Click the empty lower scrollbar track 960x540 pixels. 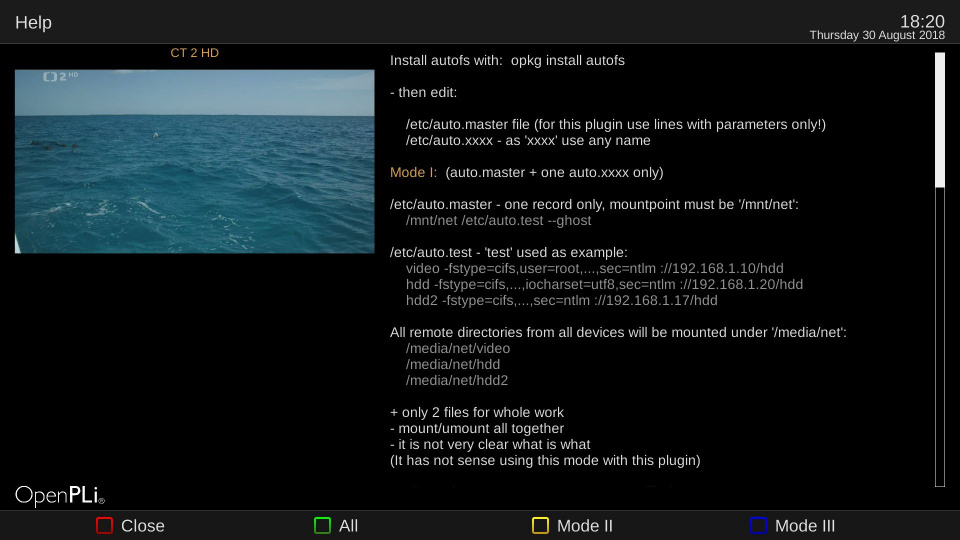click(939, 340)
